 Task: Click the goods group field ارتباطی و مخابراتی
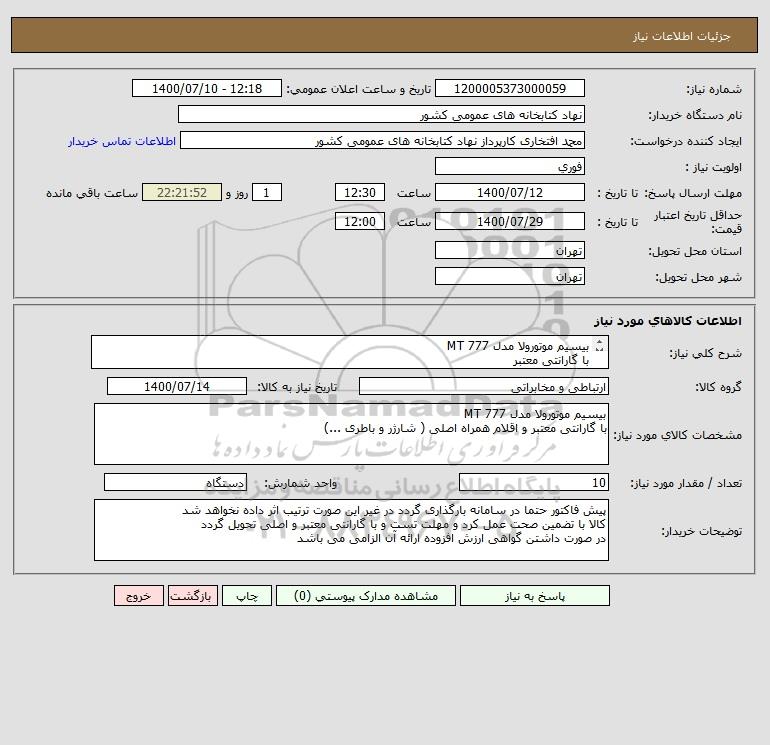[484, 386]
